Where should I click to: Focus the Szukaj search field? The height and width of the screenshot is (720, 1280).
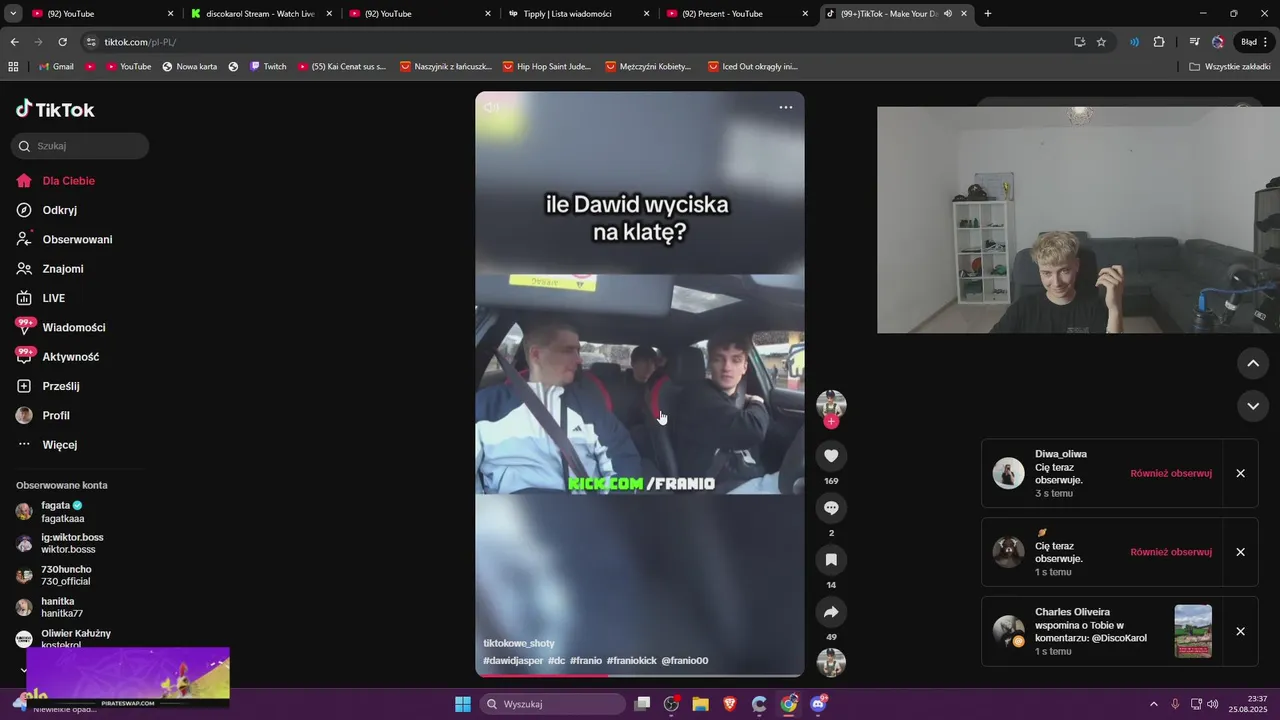[80, 146]
